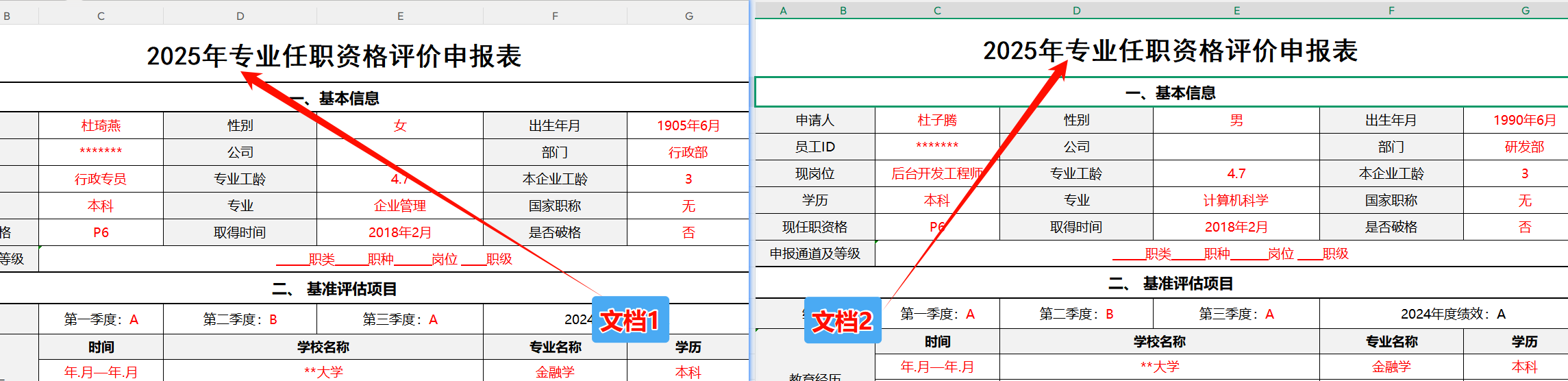Screen dimensions: 1568x381
Task: Click the 现岗位 label cell
Action: [815, 173]
